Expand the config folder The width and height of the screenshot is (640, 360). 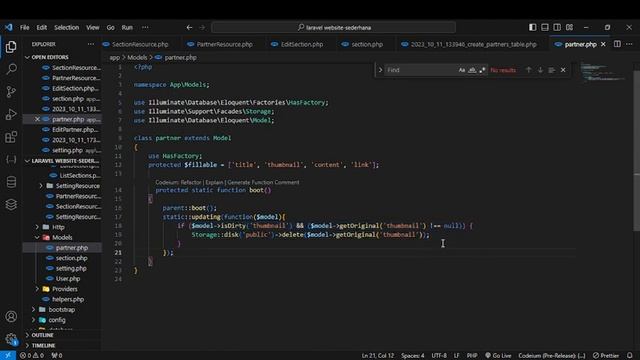33,320
